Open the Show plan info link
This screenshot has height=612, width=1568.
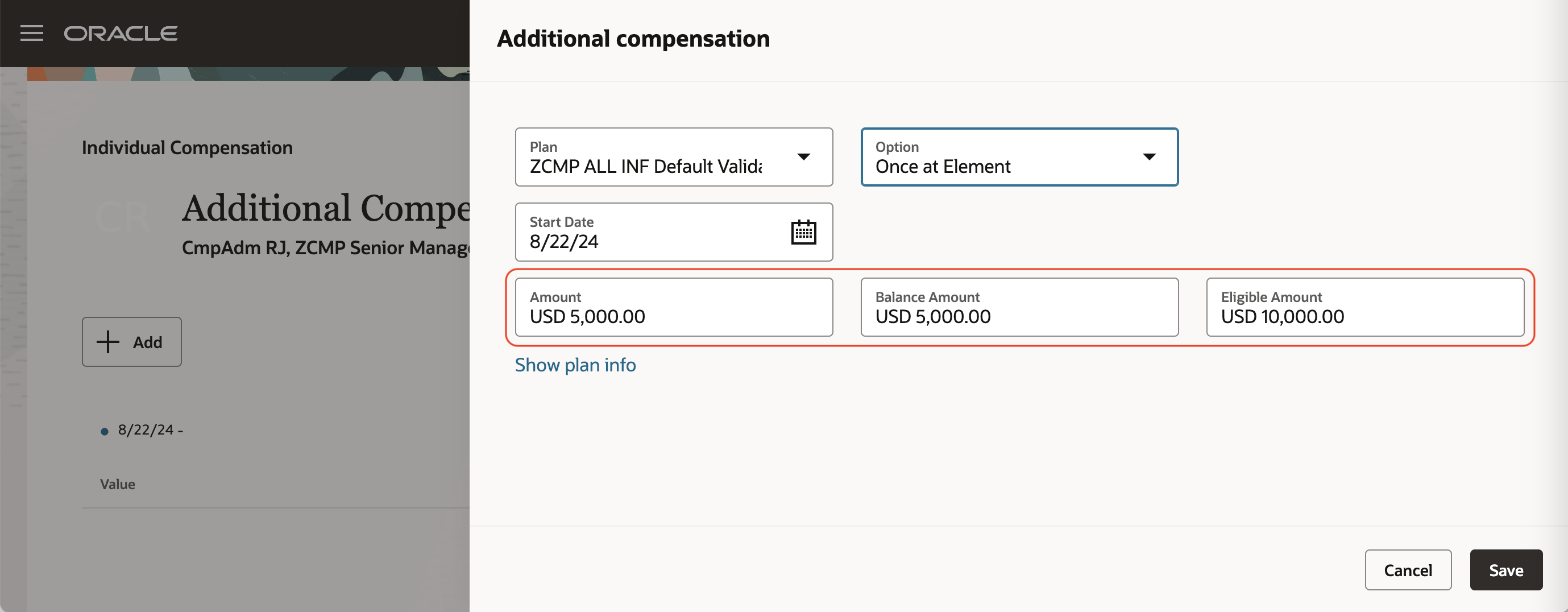click(x=575, y=365)
